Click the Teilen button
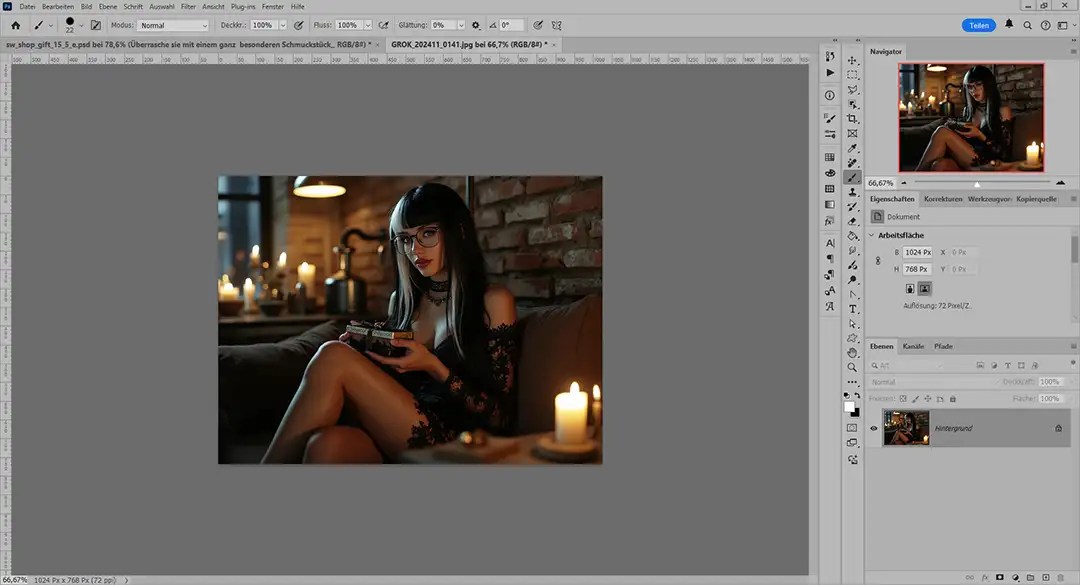Screen dimensions: 1080x585 [x=979, y=25]
